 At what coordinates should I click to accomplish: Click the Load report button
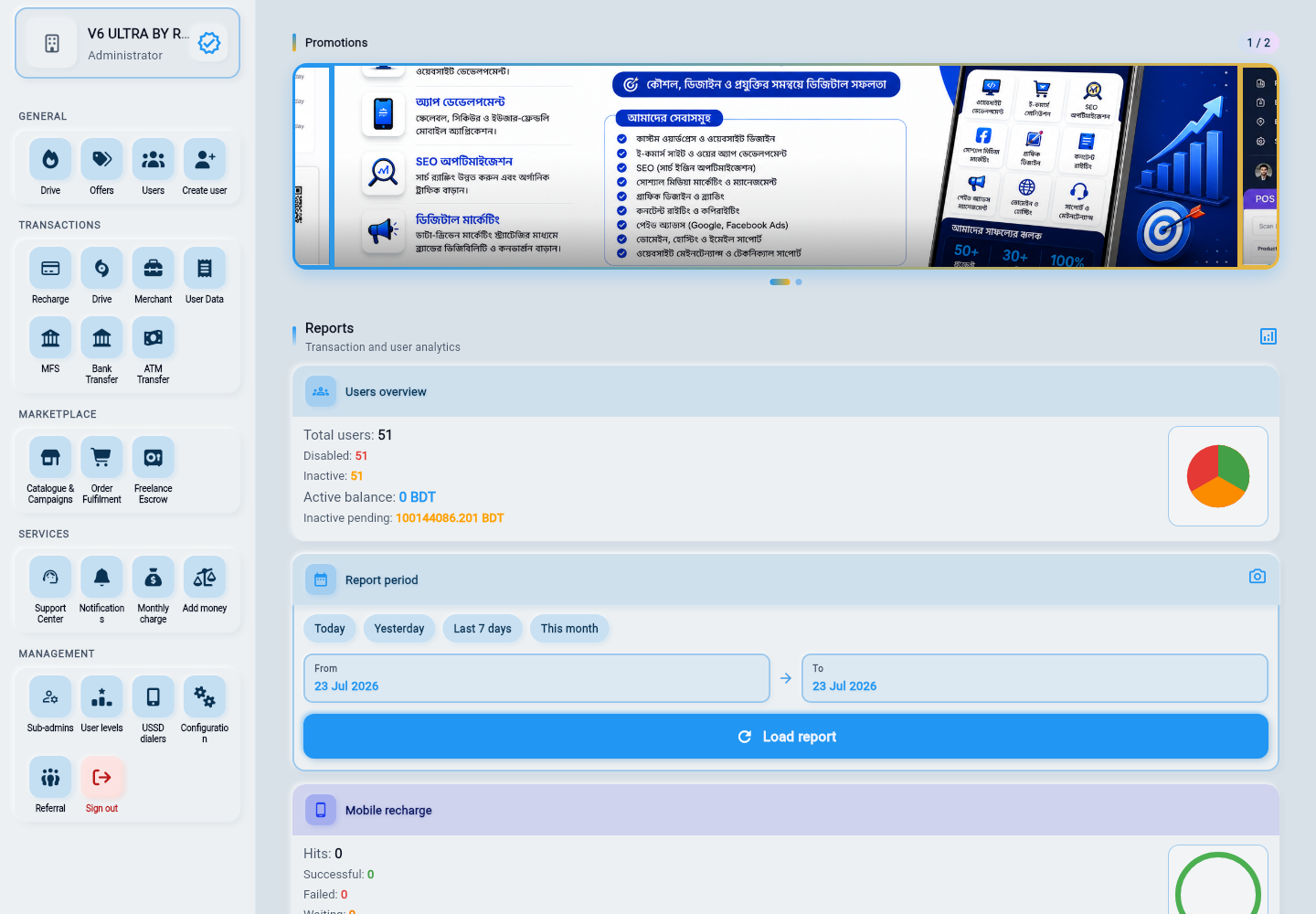tap(786, 737)
